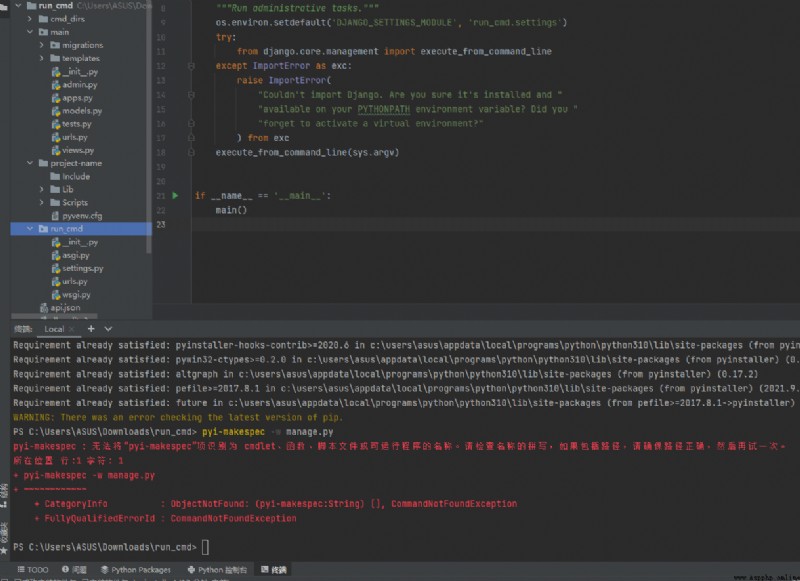
Task: Click 'execute_from_command_line(sys.argv)' on line 18
Action: click(307, 153)
